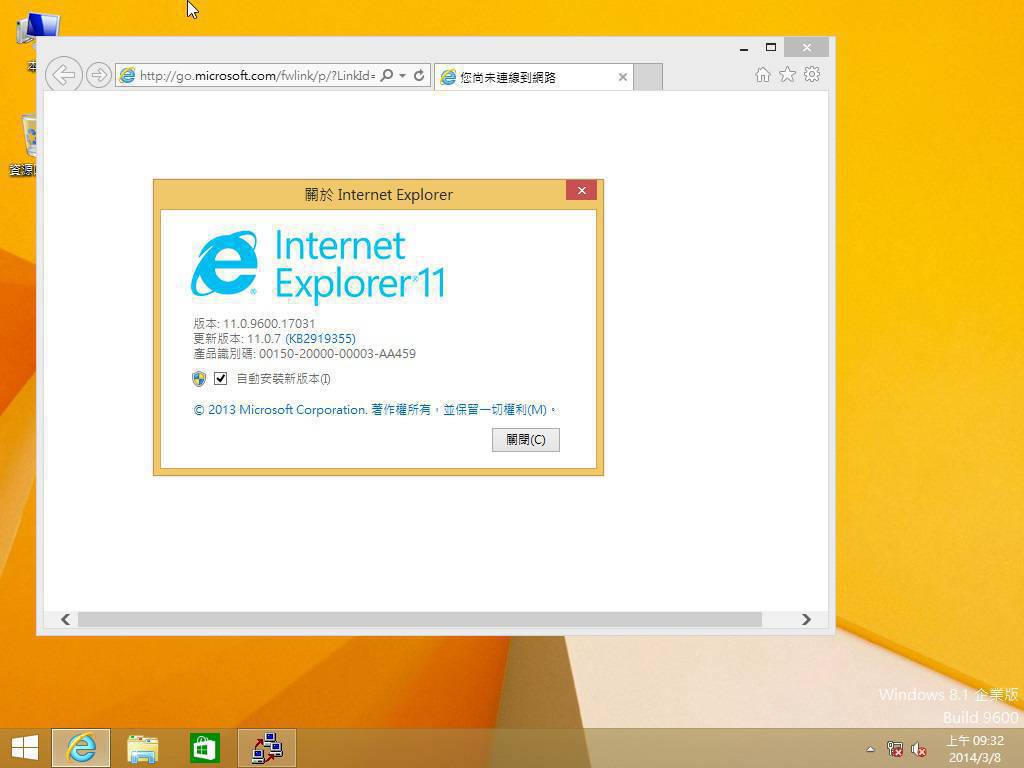This screenshot has height=768, width=1024.
Task: Open a new blank tab
Action: 648,77
